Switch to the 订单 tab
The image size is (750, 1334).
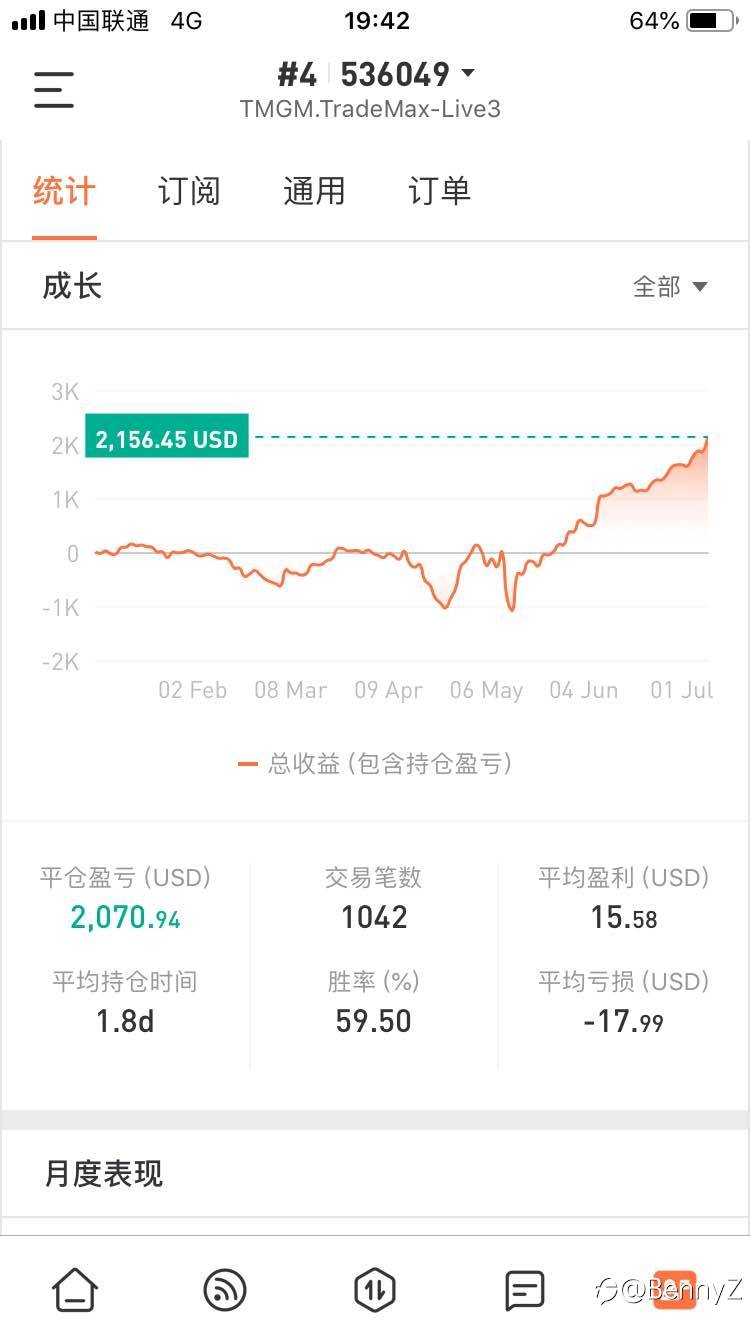439,191
